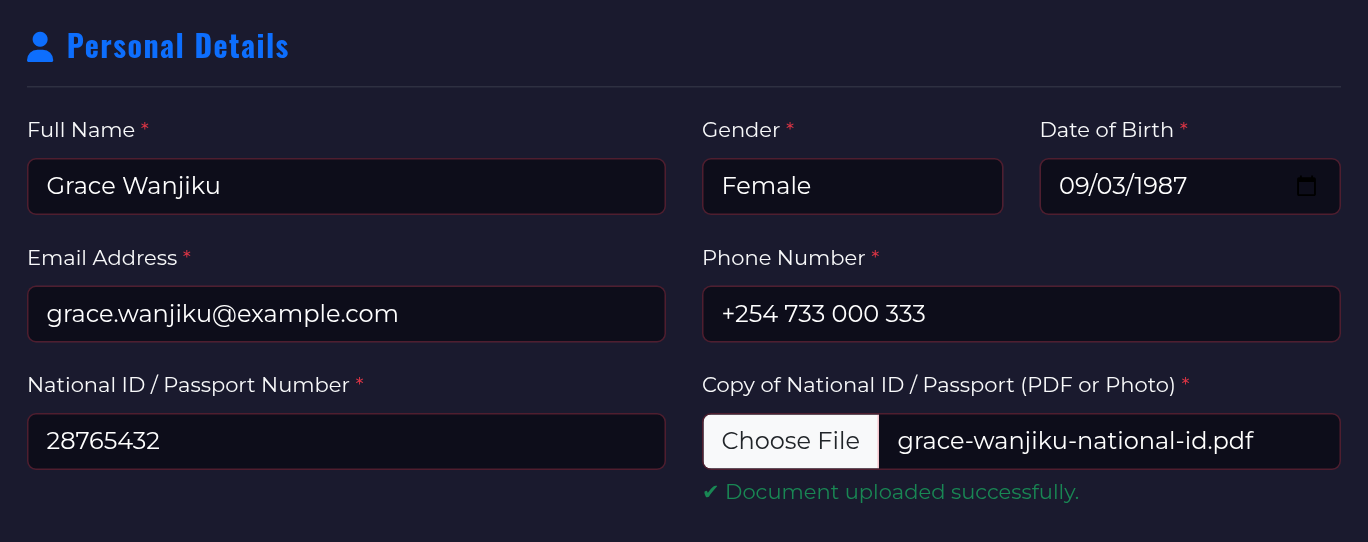Viewport: 1368px width, 542px height.
Task: Click the Choose File button
Action: [790, 441]
